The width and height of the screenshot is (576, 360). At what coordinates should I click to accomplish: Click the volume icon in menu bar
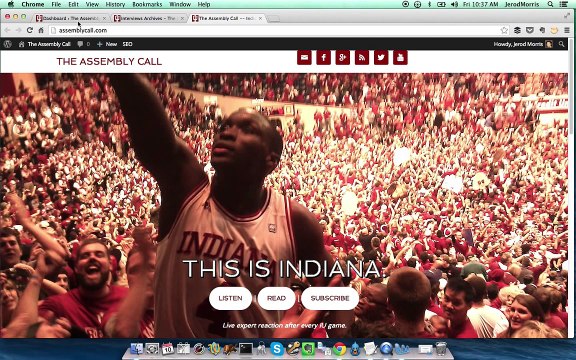pos(454,4)
